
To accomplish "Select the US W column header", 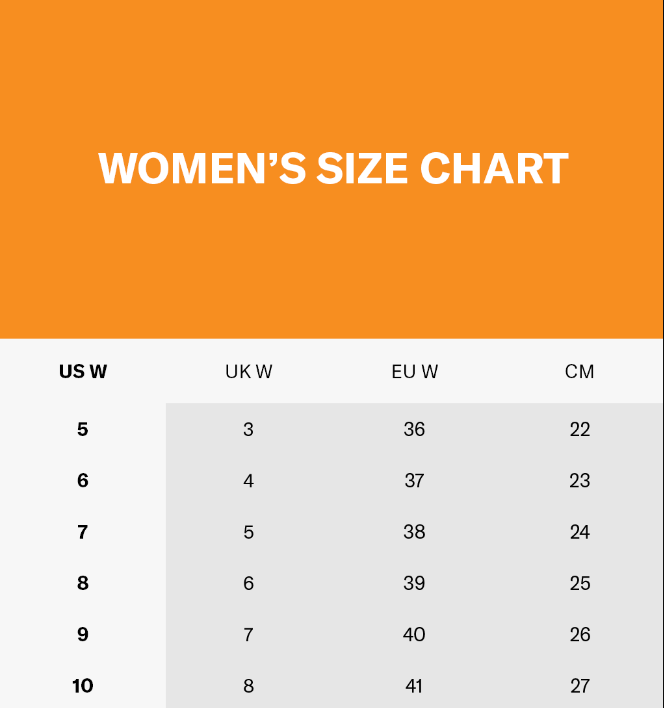I will pyautogui.click(x=83, y=372).
